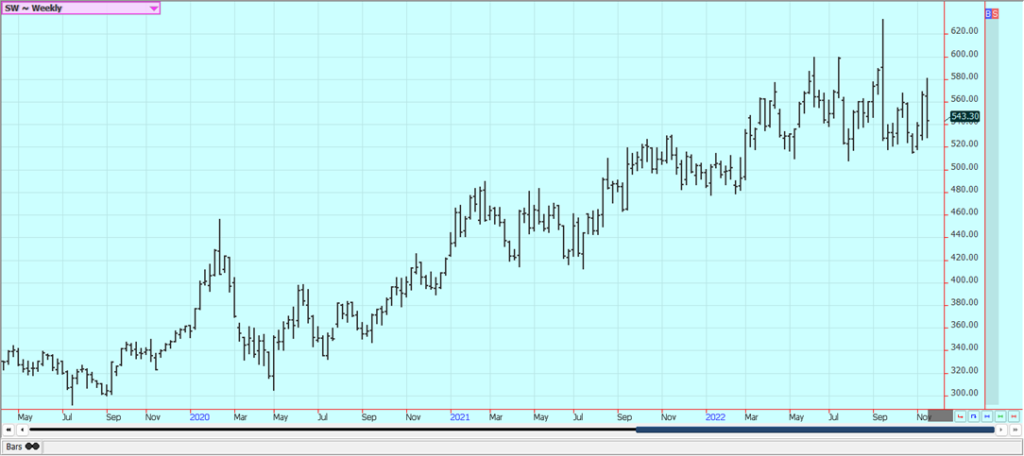
Task: Click the blue double-arrow compress icon
Action: point(987,417)
